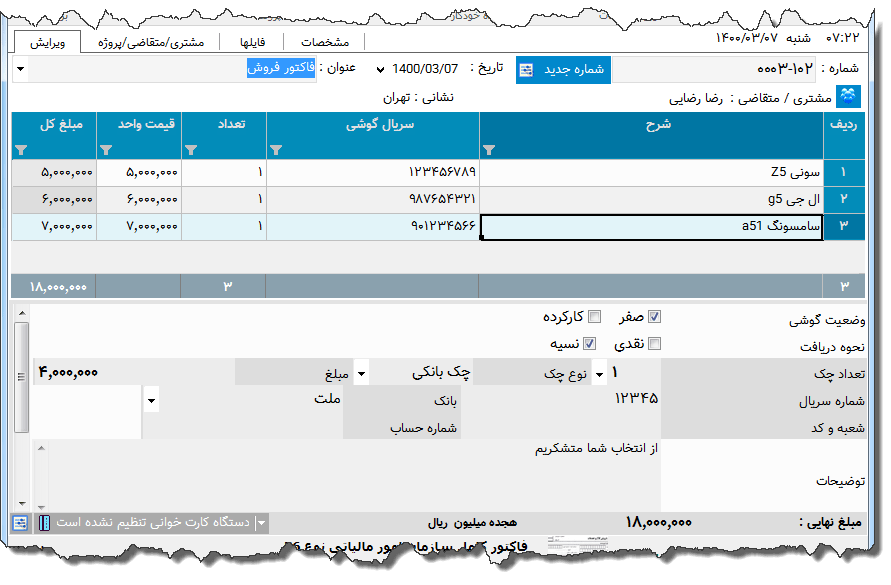The width and height of the screenshot is (891, 585).
Task: Click the شماره جدید button
Action: pyautogui.click(x=563, y=69)
